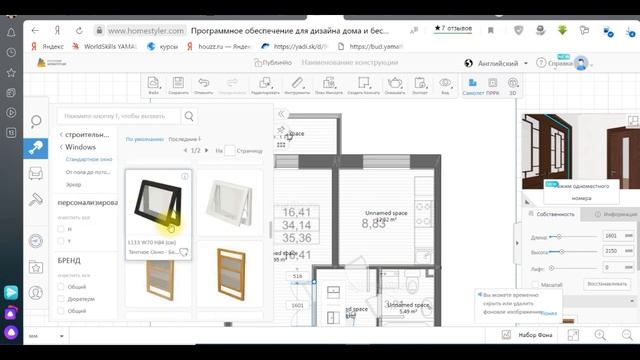The width and height of the screenshot is (640, 360).
Task: Tick the middle brand checkbox
Action: coord(61,299)
